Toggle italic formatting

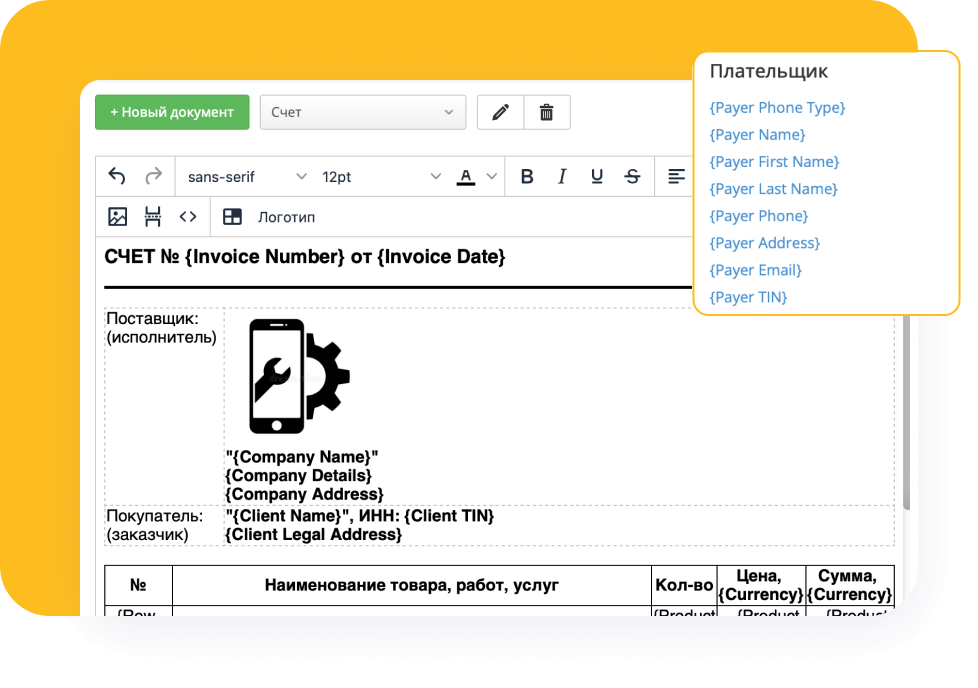pyautogui.click(x=562, y=177)
